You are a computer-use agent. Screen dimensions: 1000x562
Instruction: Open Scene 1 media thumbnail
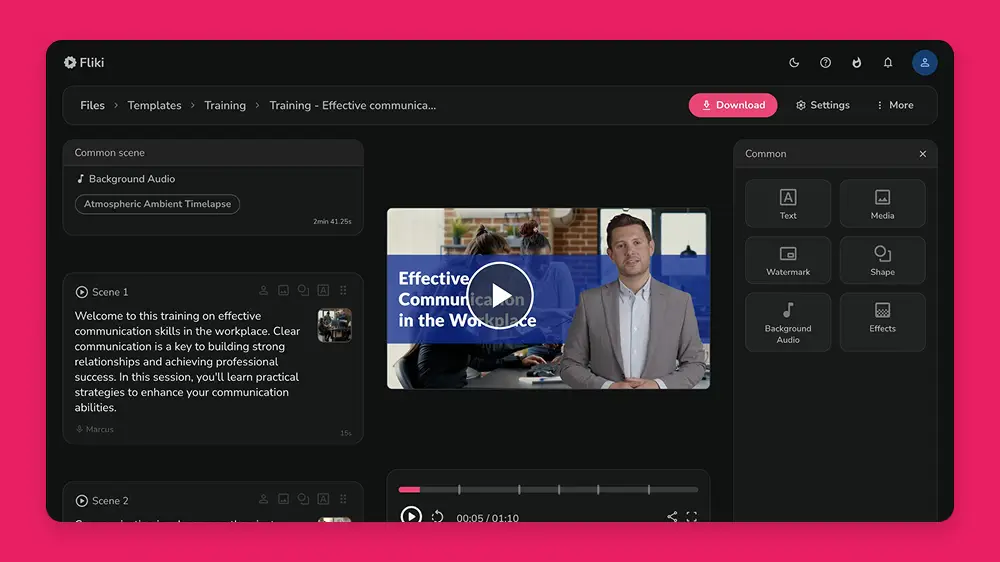(334, 325)
